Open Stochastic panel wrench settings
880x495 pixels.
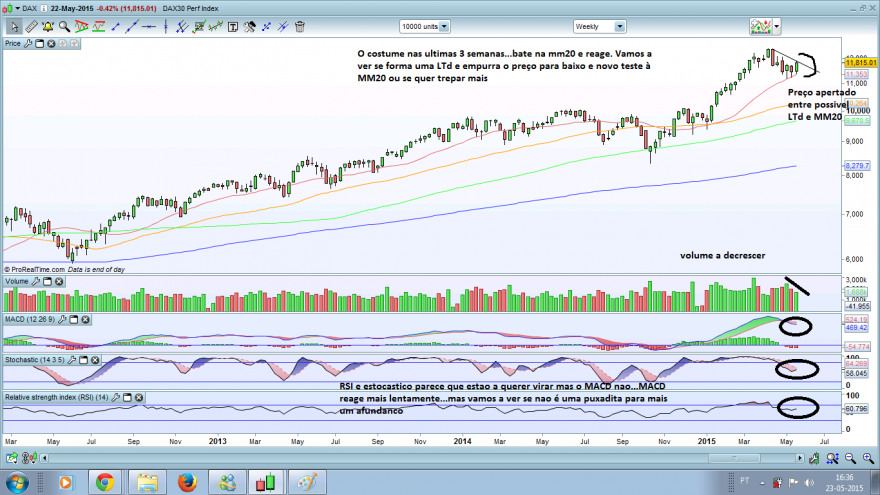[x=71, y=360]
